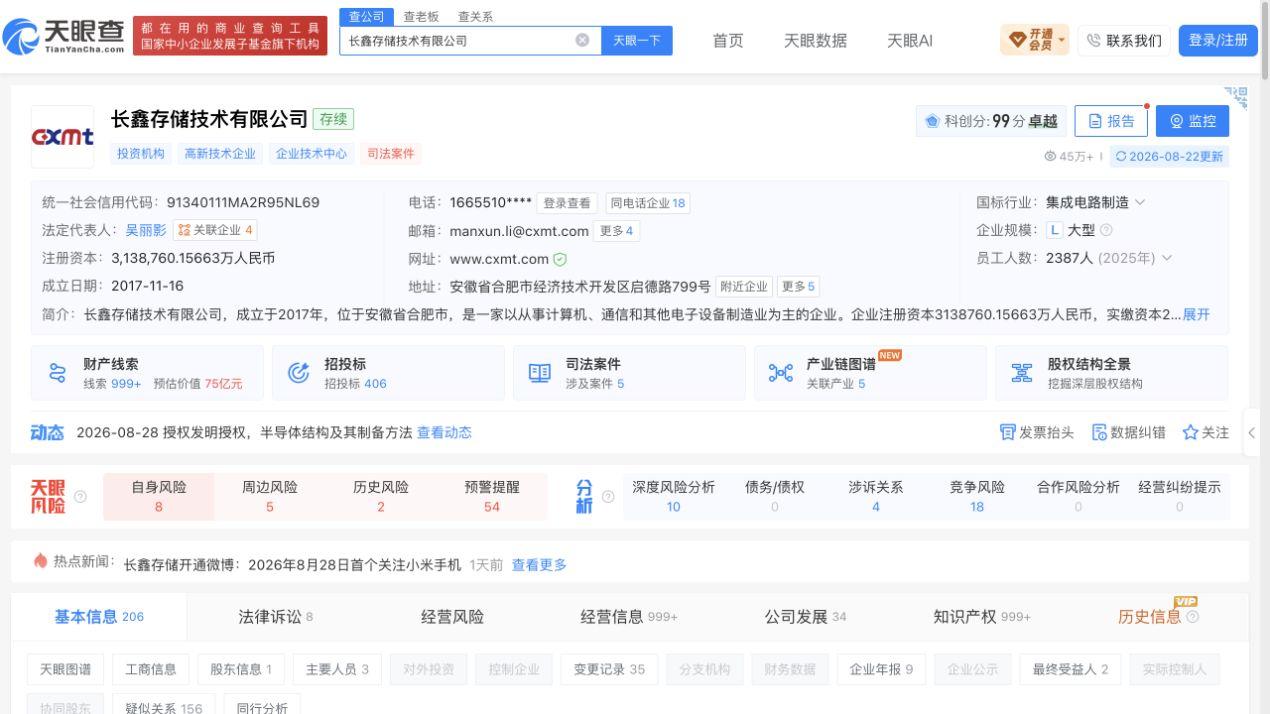Click the 登录/注册 button
This screenshot has height=714, width=1270.
tap(1218, 40)
